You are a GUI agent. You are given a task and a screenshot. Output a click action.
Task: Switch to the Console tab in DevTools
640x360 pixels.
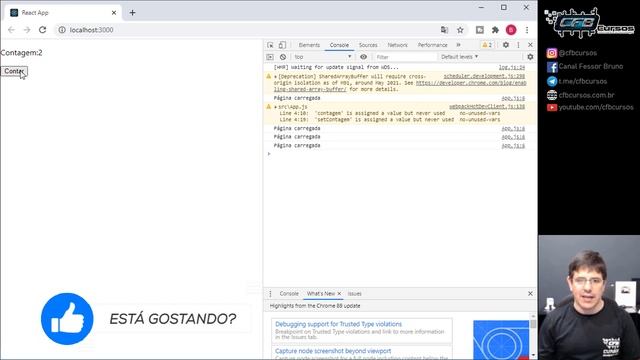point(339,45)
